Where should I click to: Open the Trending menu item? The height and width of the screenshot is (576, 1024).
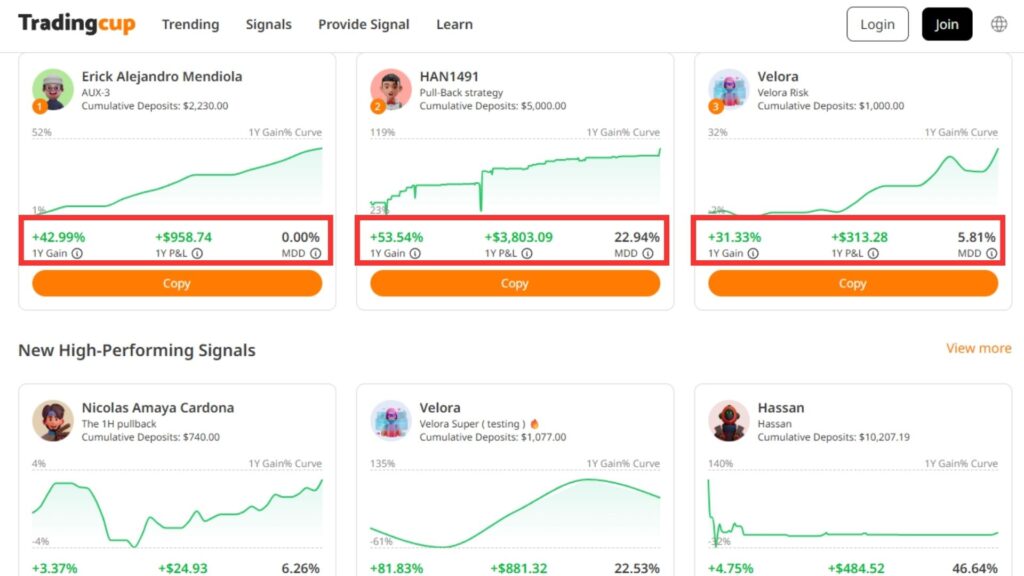pyautogui.click(x=190, y=24)
